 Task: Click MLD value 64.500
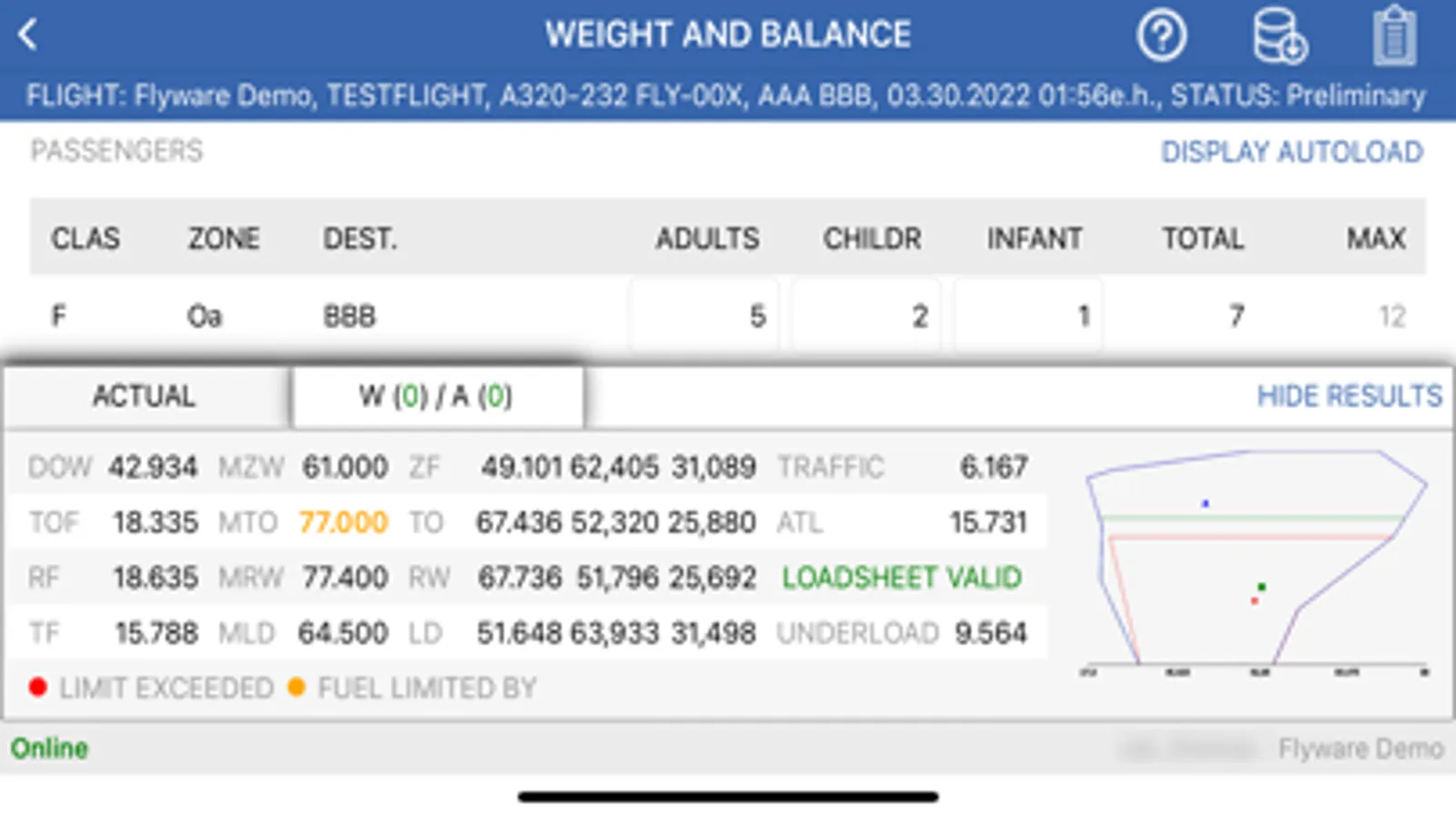343,633
